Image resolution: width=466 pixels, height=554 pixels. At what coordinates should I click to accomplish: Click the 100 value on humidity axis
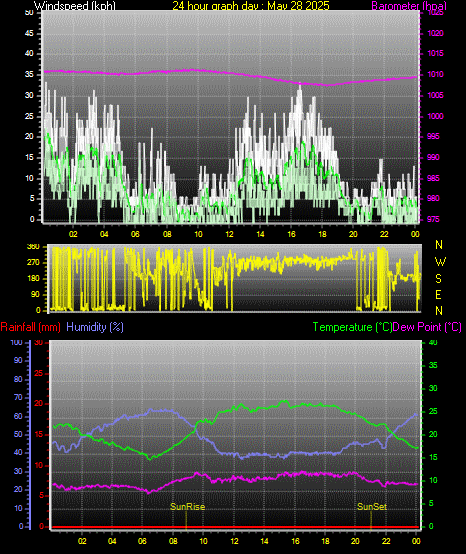point(16,342)
